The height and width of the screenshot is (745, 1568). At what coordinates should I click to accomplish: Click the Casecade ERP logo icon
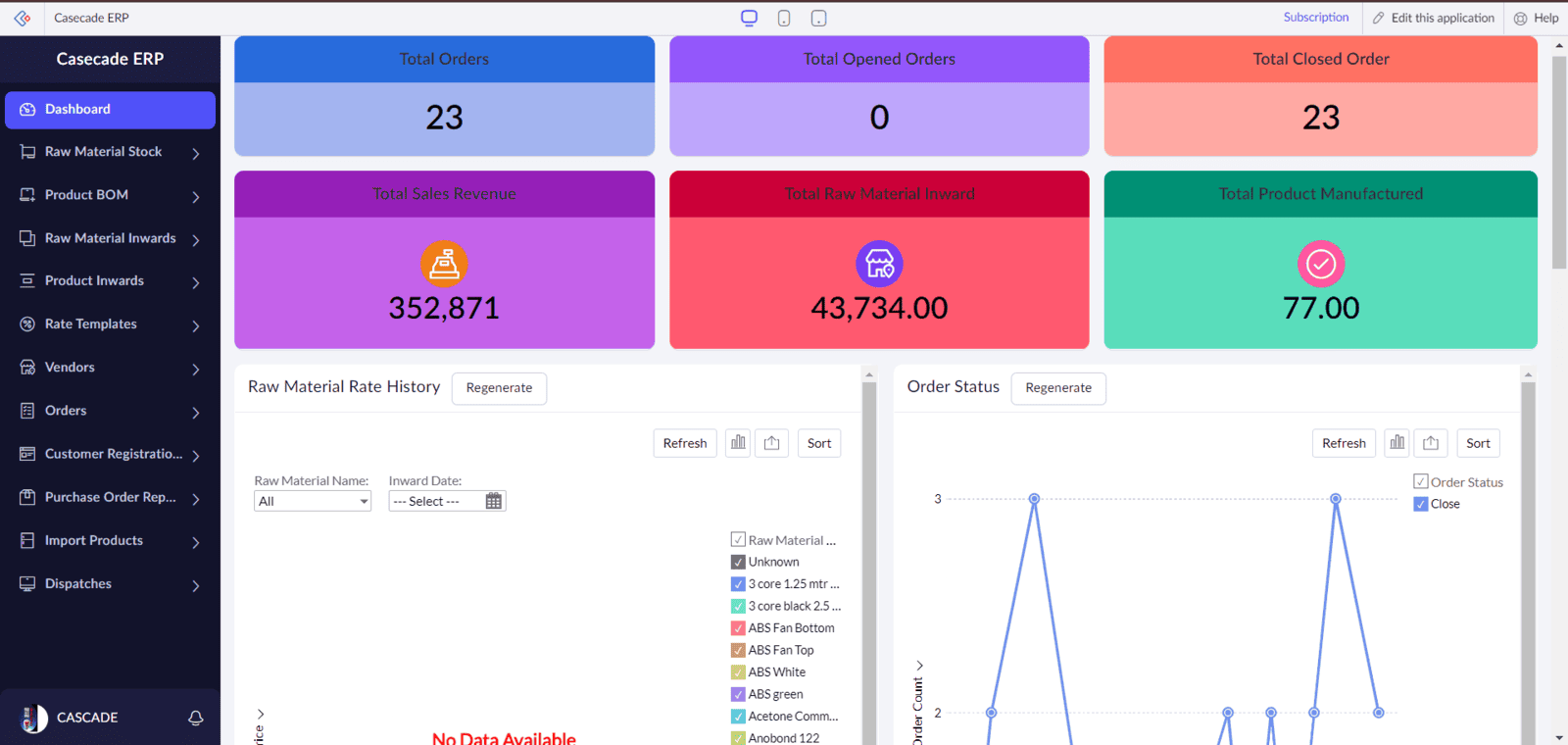click(23, 18)
